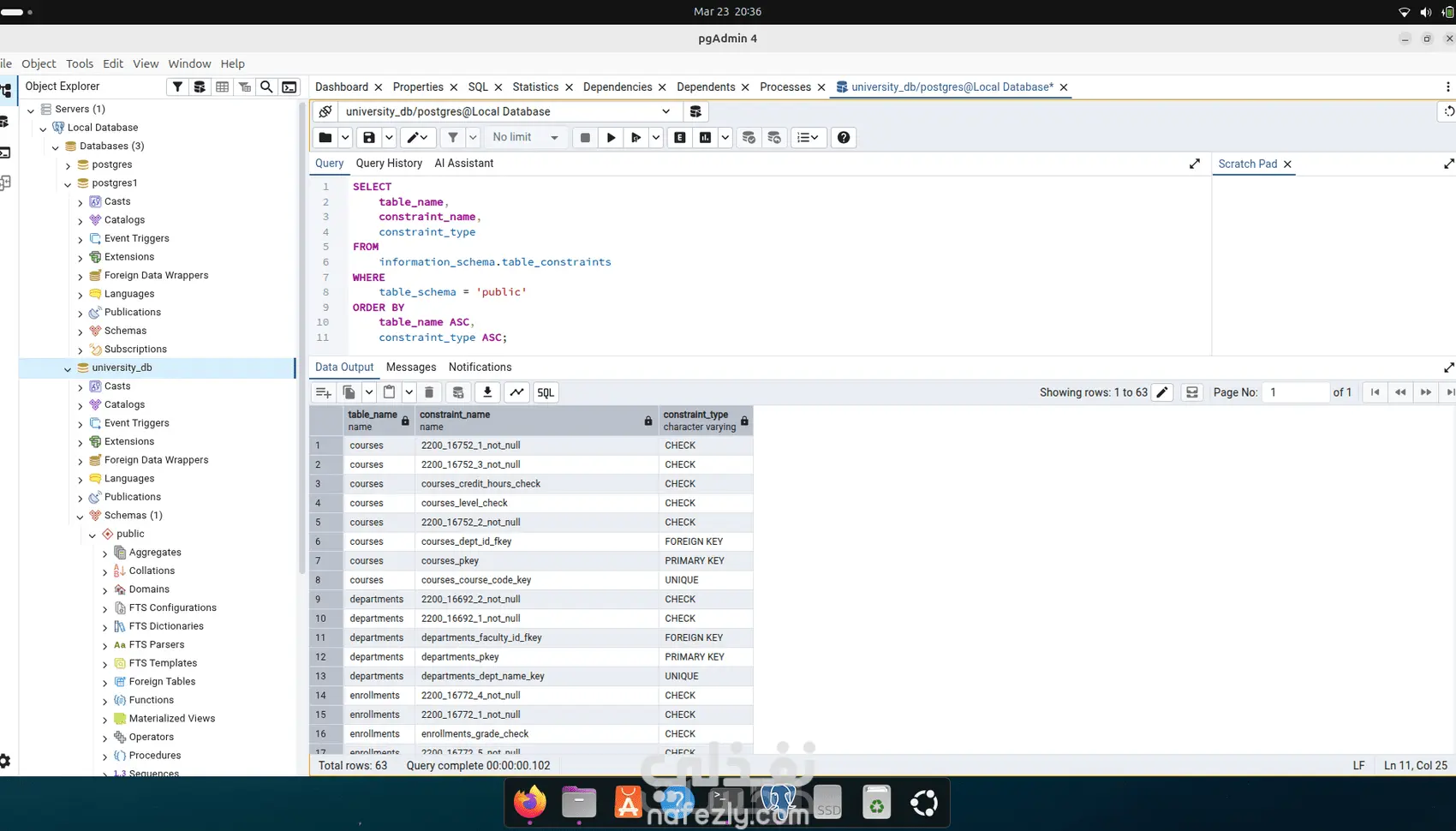Open the graph visualiser for results
The image size is (1456, 831).
click(516, 392)
